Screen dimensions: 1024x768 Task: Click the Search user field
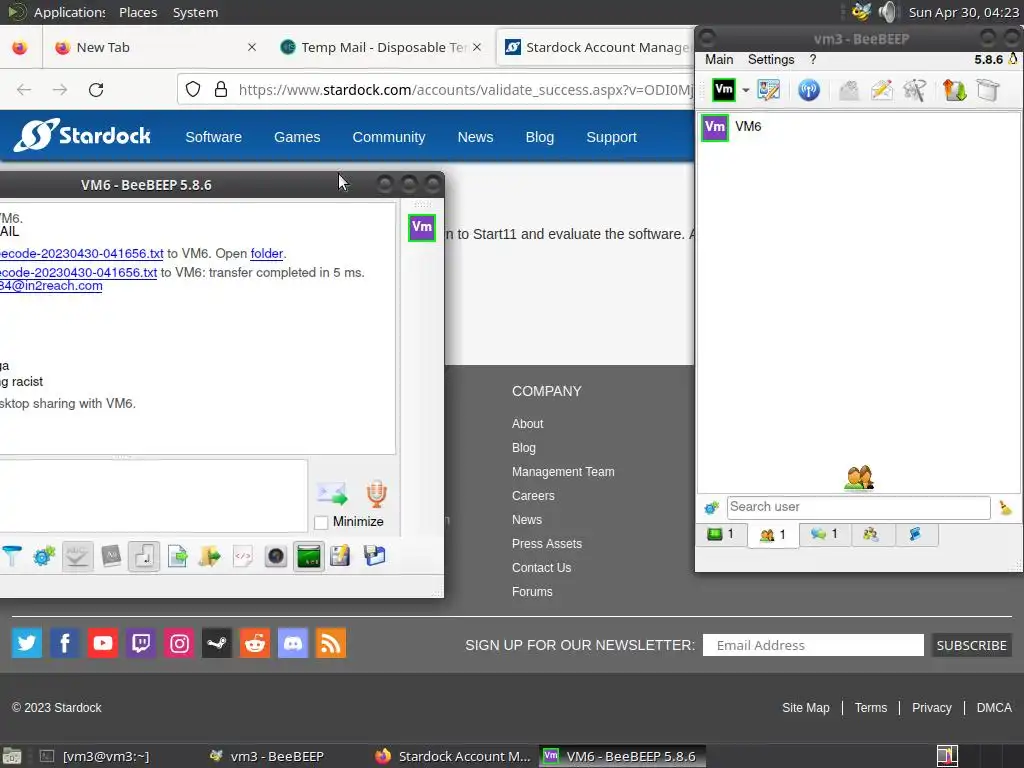click(x=858, y=507)
